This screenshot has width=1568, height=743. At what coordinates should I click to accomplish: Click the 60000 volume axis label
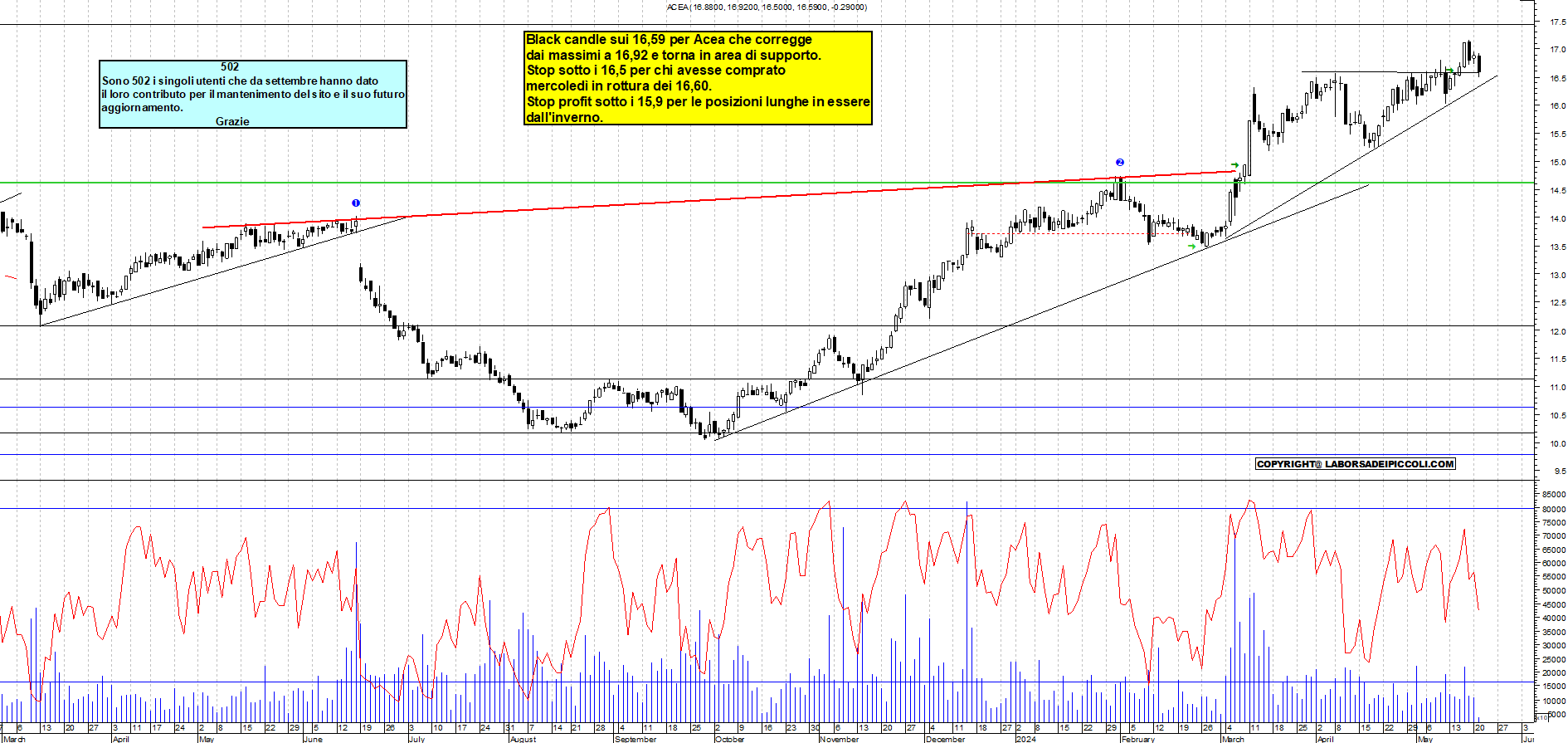click(x=1554, y=563)
